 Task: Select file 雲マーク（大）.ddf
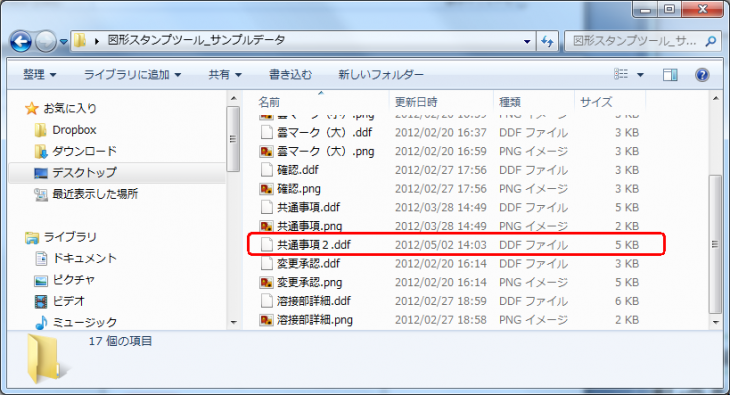click(324, 133)
